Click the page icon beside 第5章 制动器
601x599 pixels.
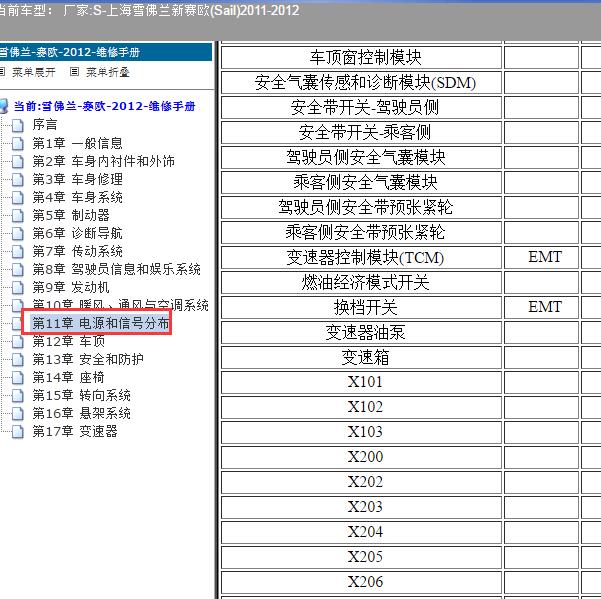coord(18,215)
